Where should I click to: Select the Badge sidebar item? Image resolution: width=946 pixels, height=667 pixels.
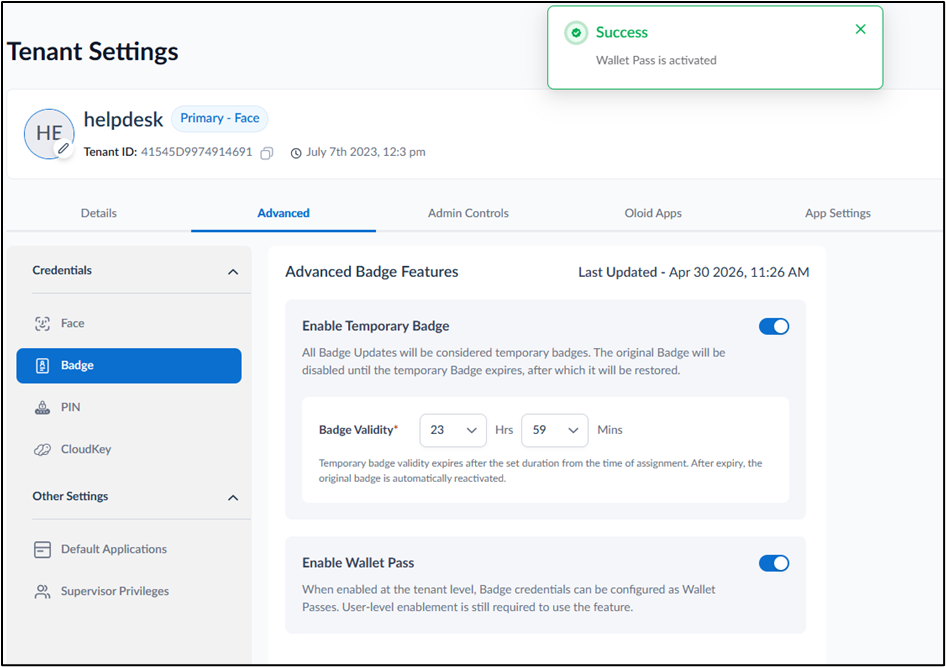click(129, 365)
